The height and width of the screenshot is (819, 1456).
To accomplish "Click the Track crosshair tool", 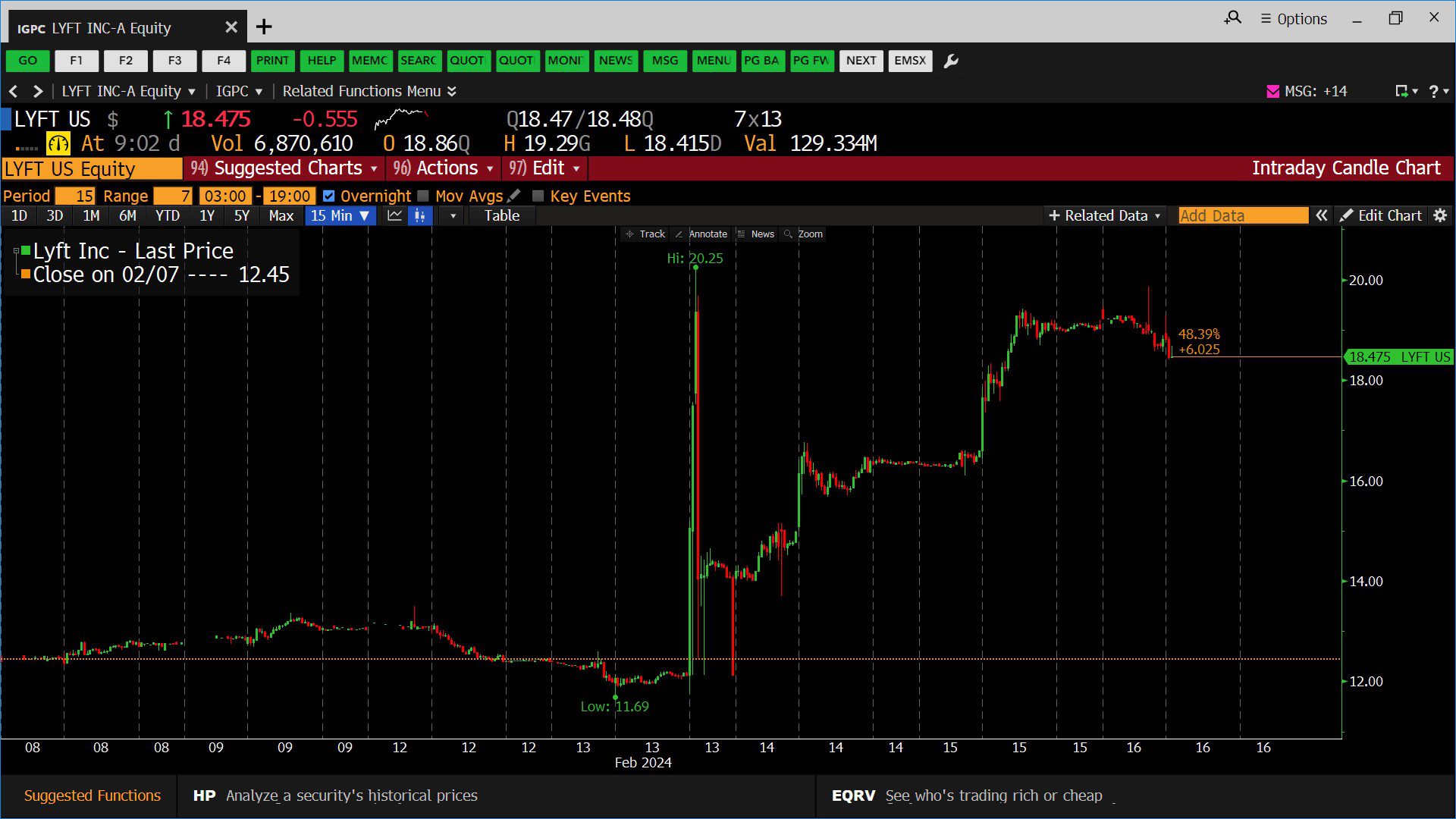I will (x=645, y=234).
